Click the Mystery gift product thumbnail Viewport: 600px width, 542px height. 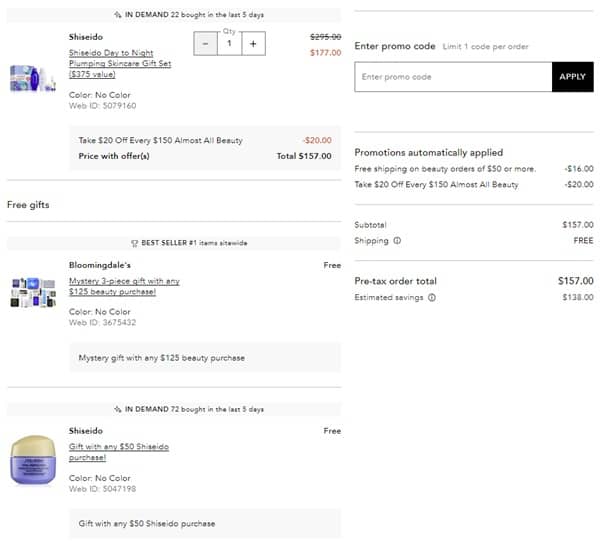(33, 291)
